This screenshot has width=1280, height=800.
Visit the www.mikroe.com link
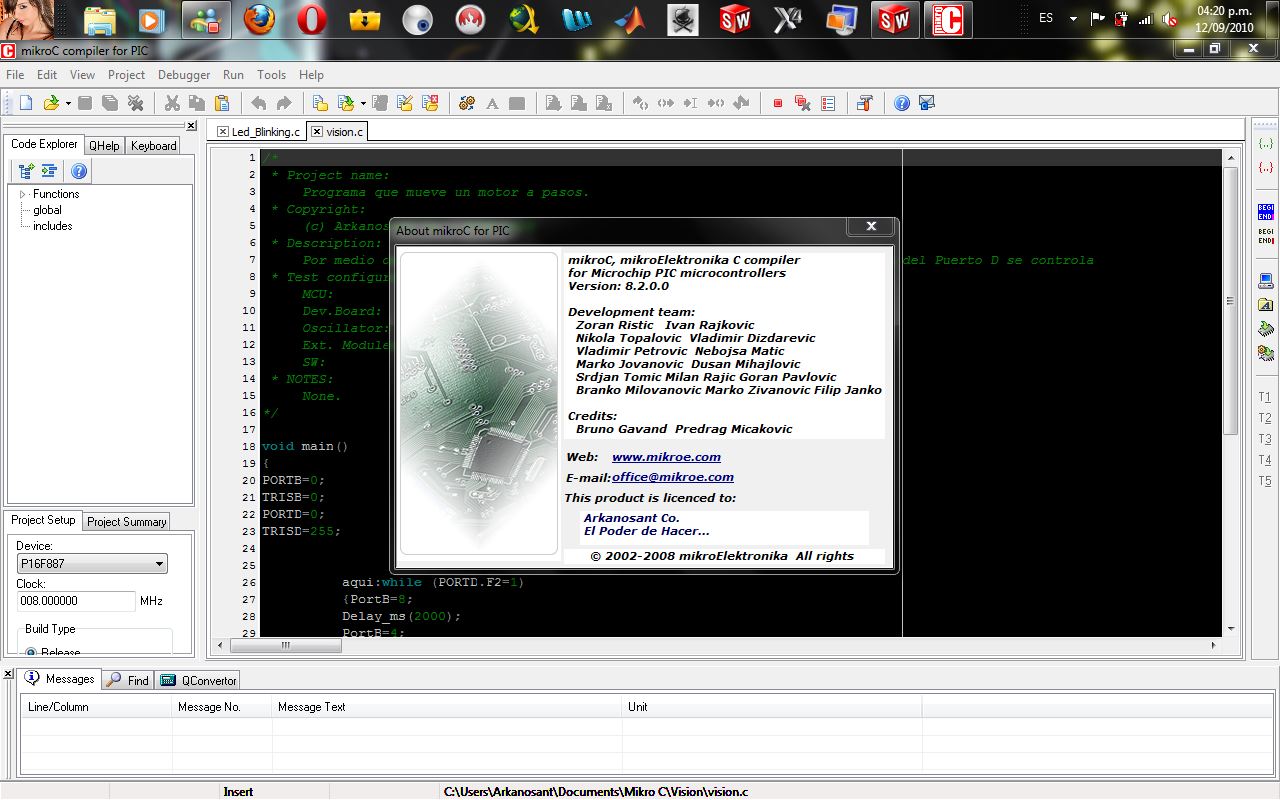click(665, 457)
